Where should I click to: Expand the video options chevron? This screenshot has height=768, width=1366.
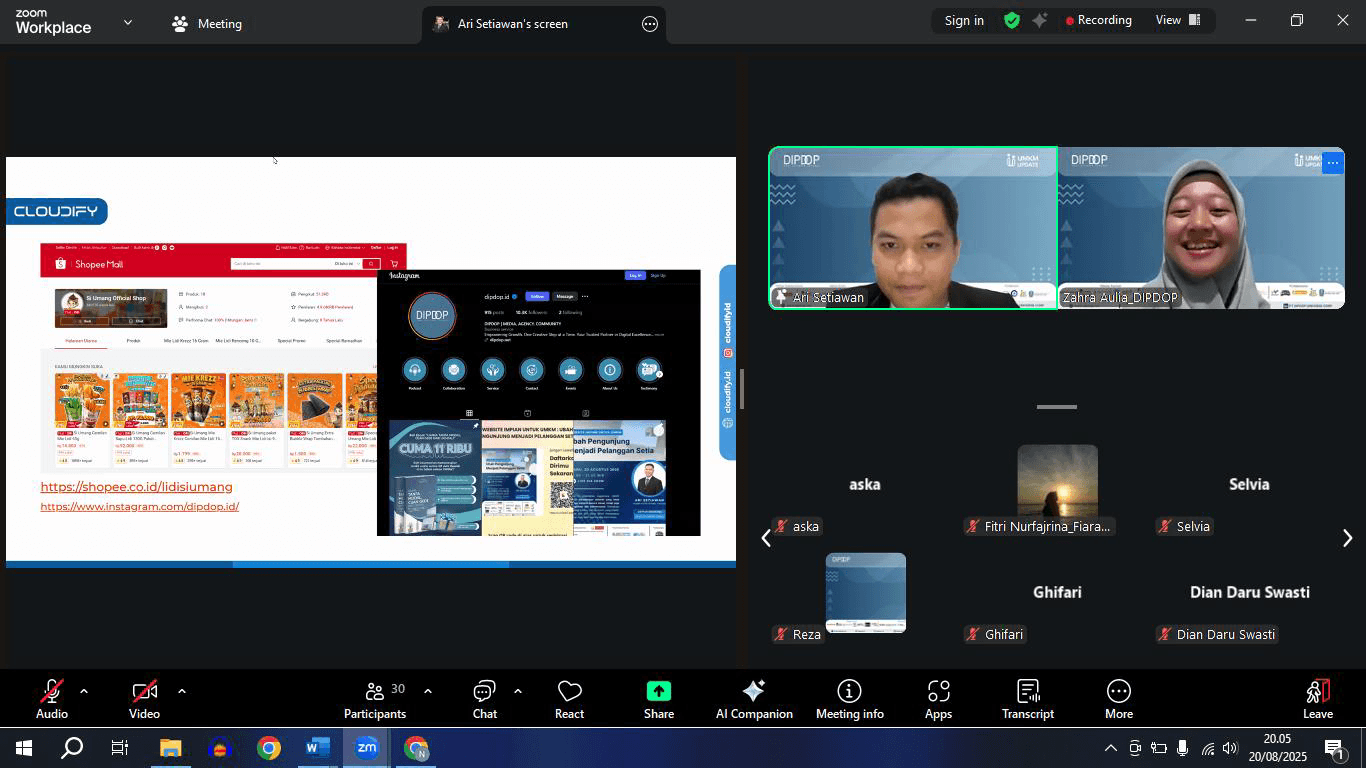(x=181, y=690)
